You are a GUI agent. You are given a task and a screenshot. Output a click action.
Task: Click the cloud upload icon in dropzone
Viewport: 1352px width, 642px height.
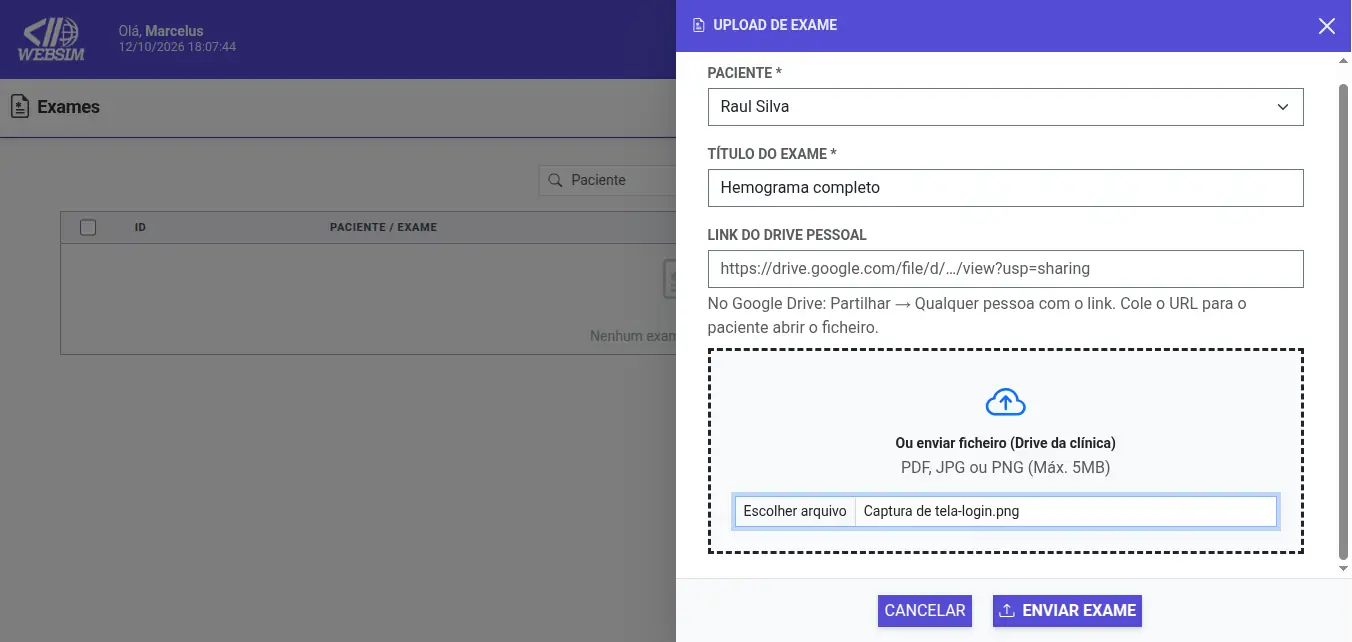1005,402
